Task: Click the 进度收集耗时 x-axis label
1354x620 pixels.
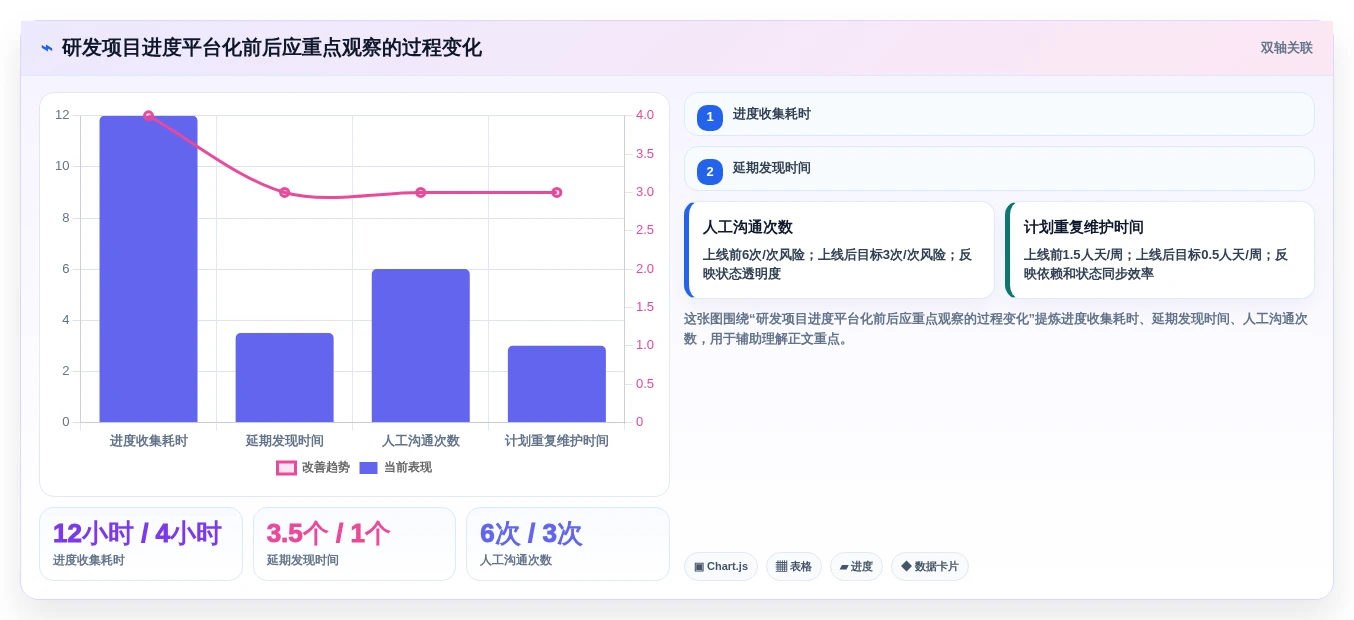Action: click(148, 441)
